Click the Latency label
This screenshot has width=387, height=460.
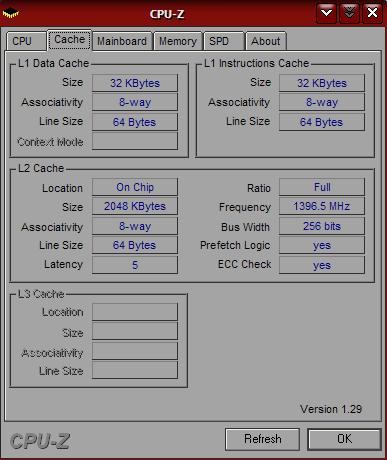pos(63,264)
